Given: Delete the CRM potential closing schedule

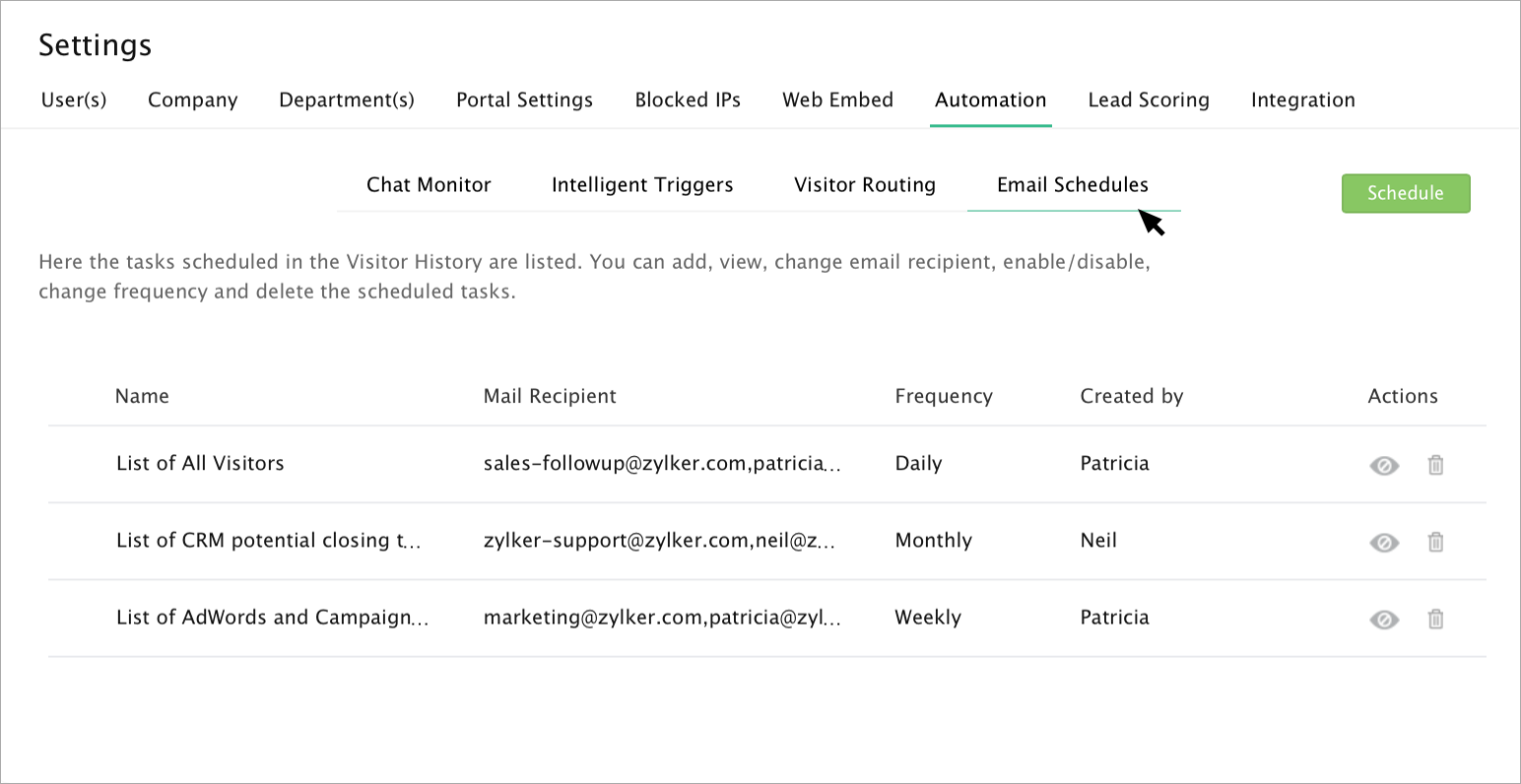Looking at the screenshot, I should click(1435, 542).
